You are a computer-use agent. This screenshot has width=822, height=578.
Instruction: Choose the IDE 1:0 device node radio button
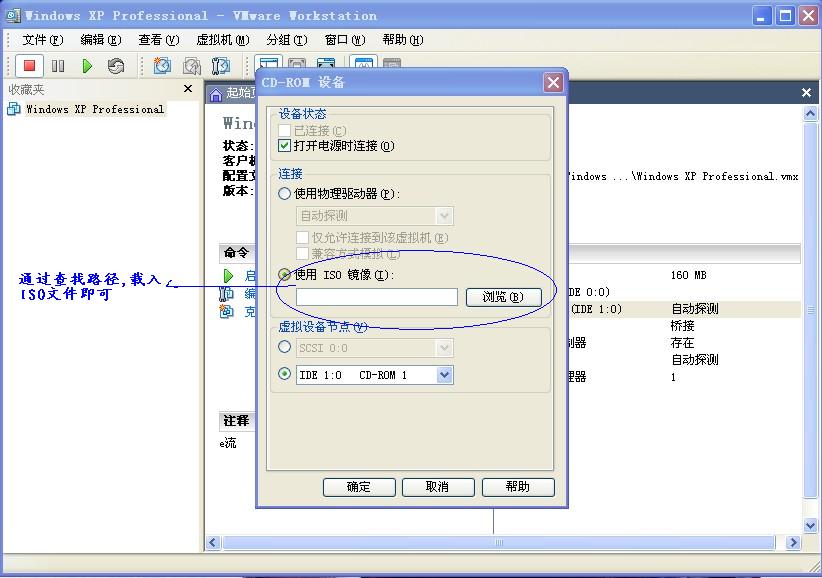click(285, 374)
